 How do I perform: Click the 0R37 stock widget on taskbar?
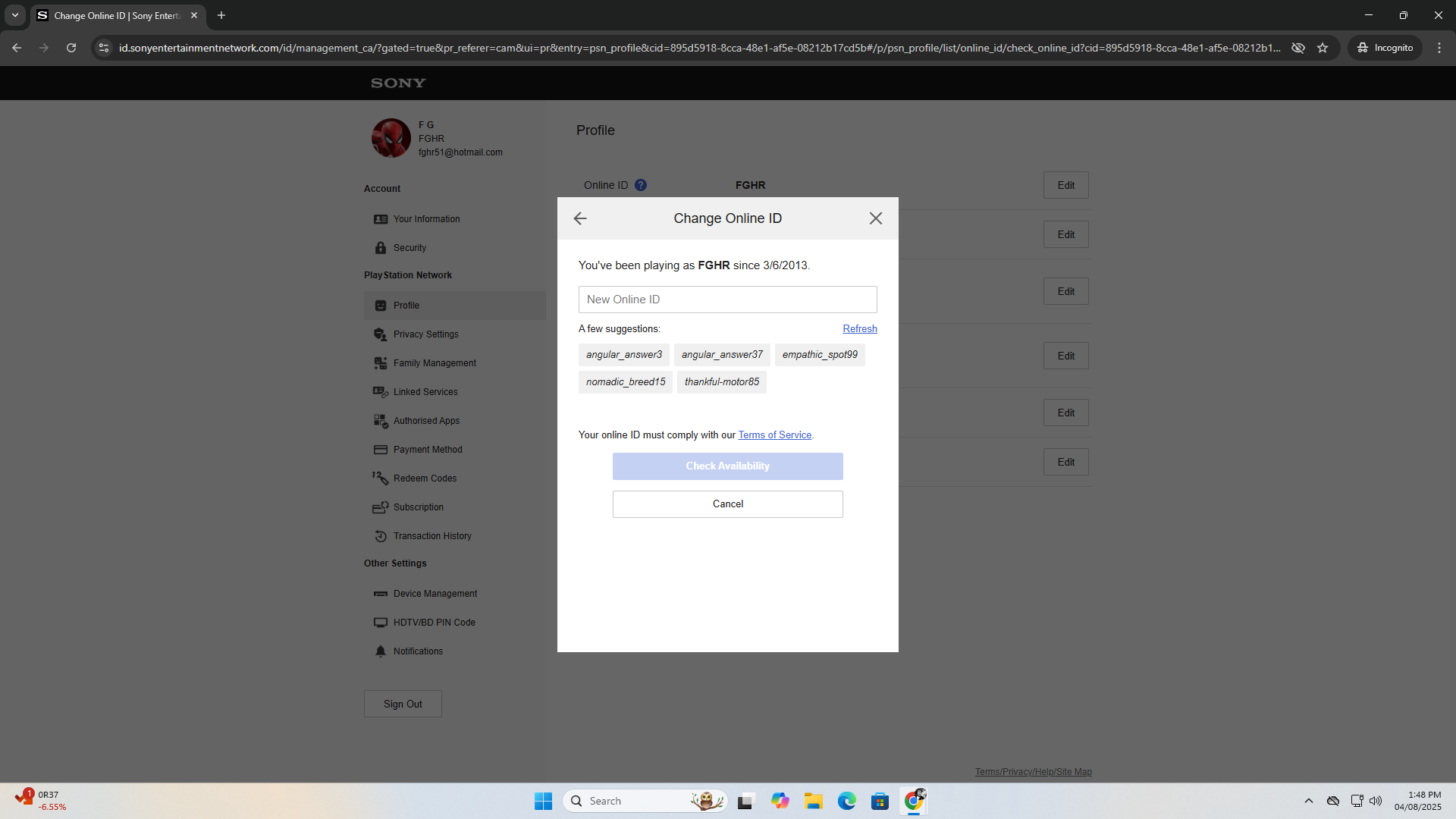pyautogui.click(x=42, y=801)
